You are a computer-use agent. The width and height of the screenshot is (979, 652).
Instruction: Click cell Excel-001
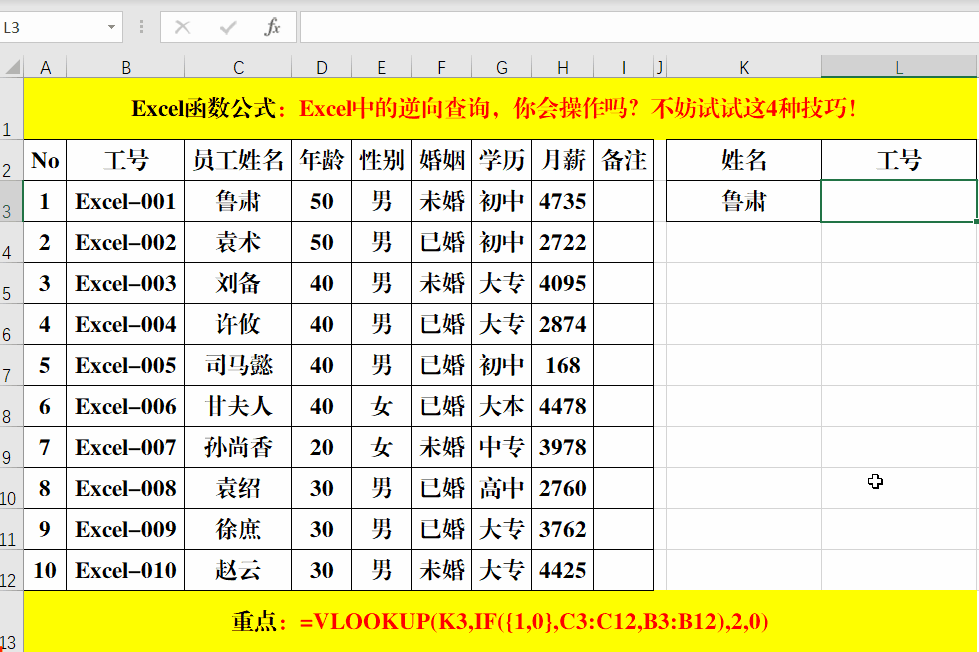[x=125, y=201]
